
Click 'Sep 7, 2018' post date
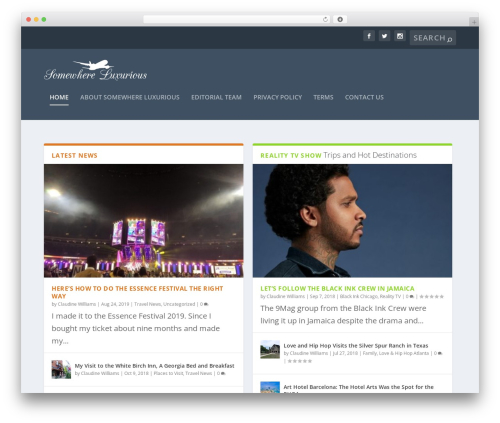point(322,296)
